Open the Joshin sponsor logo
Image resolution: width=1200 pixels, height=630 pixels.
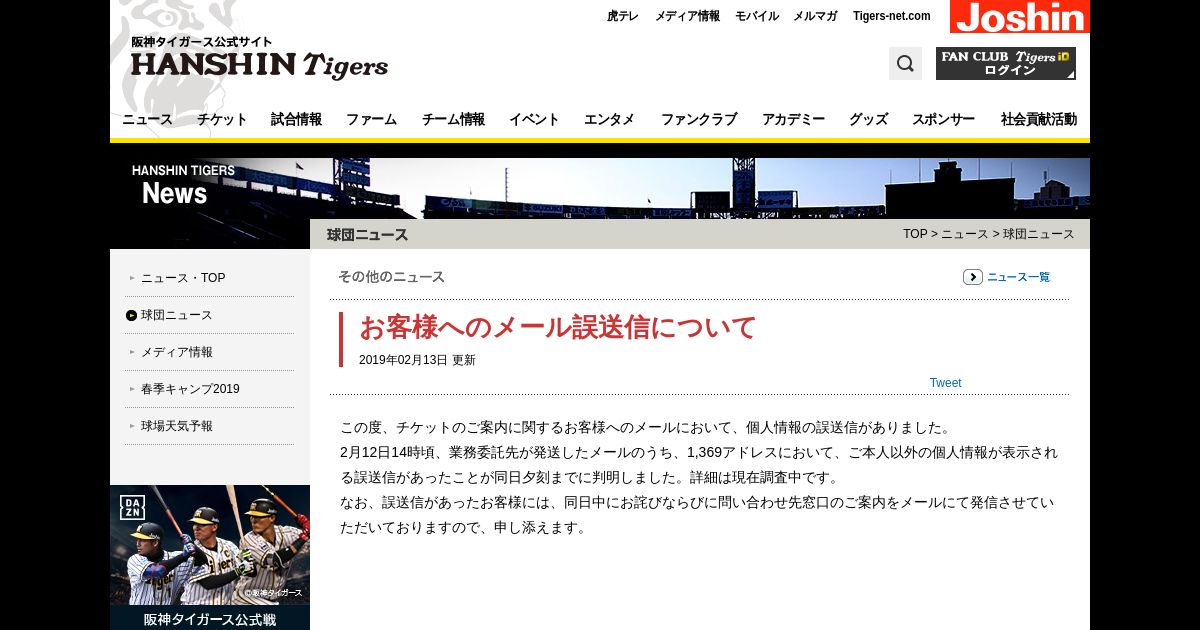pyautogui.click(x=1020, y=16)
